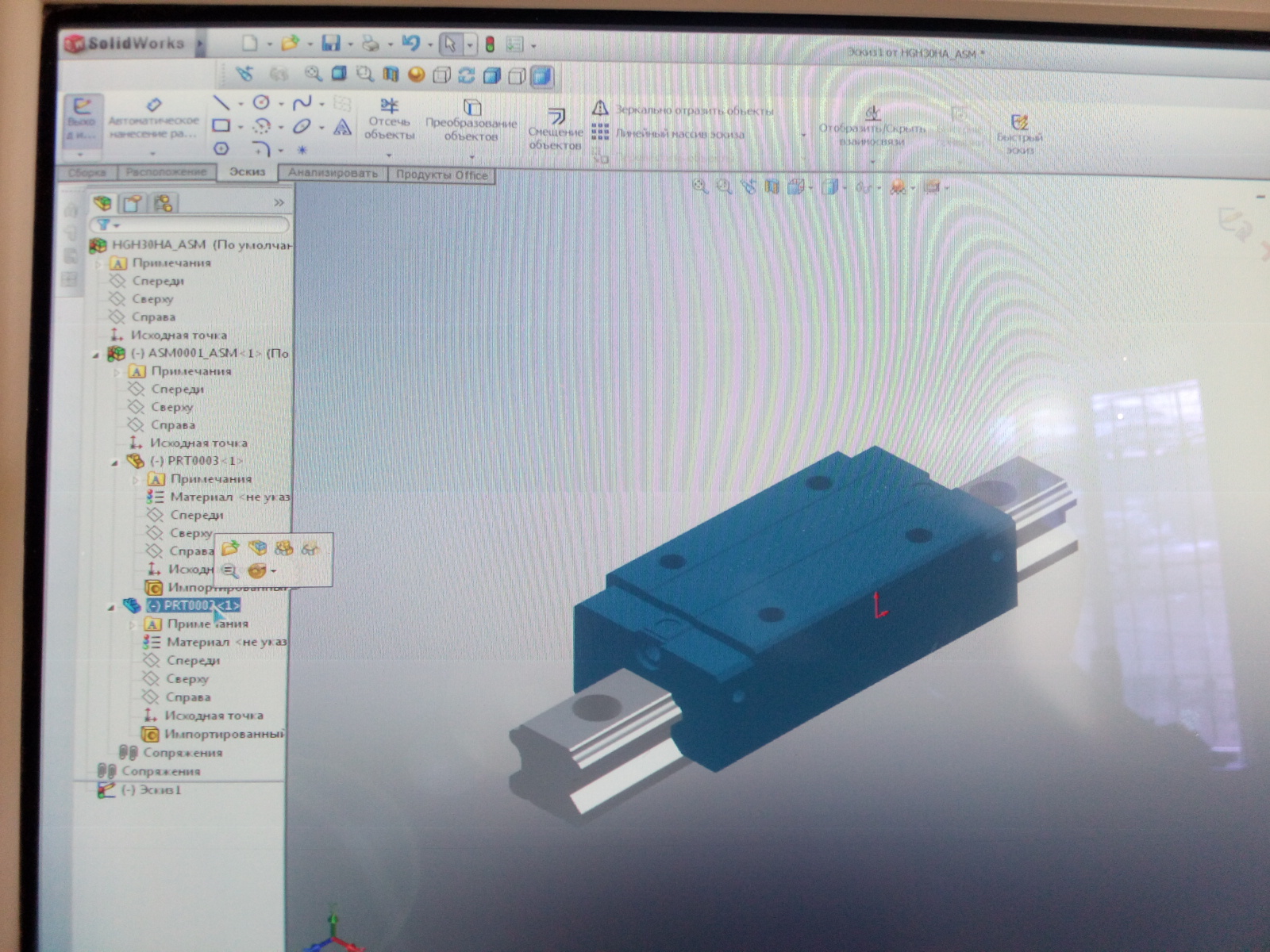Select the Sketch Fillet tool
1270x952 pixels.
pyautogui.click(x=261, y=148)
